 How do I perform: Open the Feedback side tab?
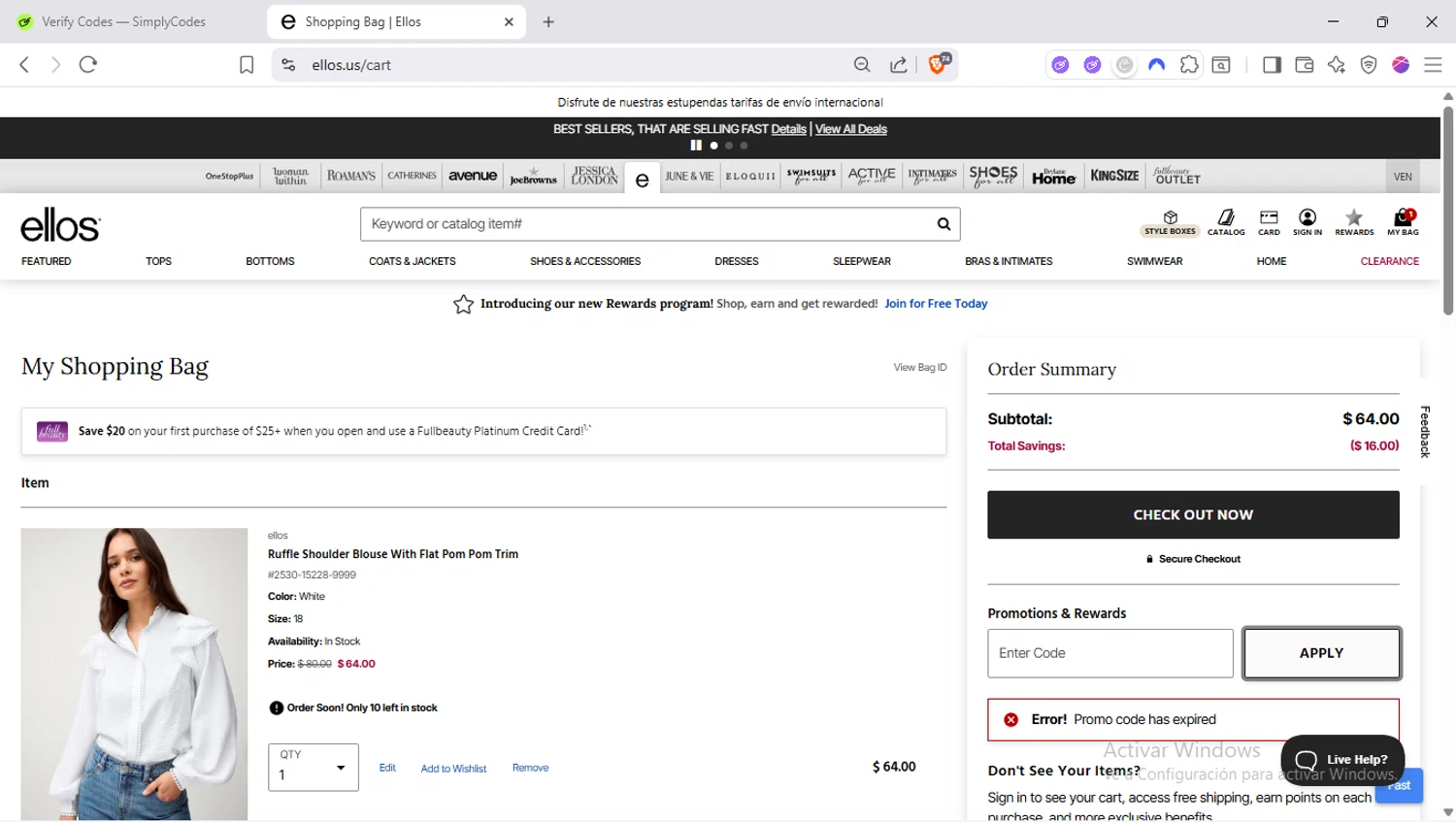[x=1425, y=432]
